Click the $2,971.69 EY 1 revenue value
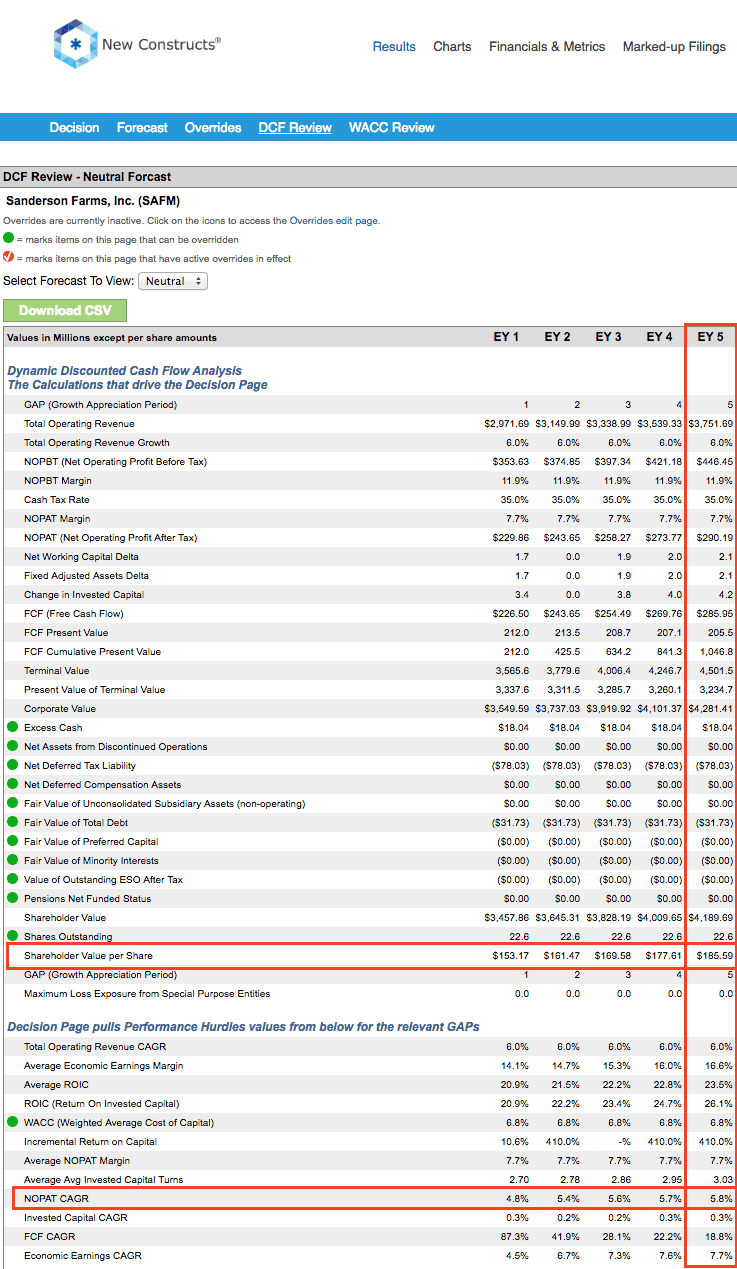This screenshot has width=737, height=1269. tap(506, 424)
